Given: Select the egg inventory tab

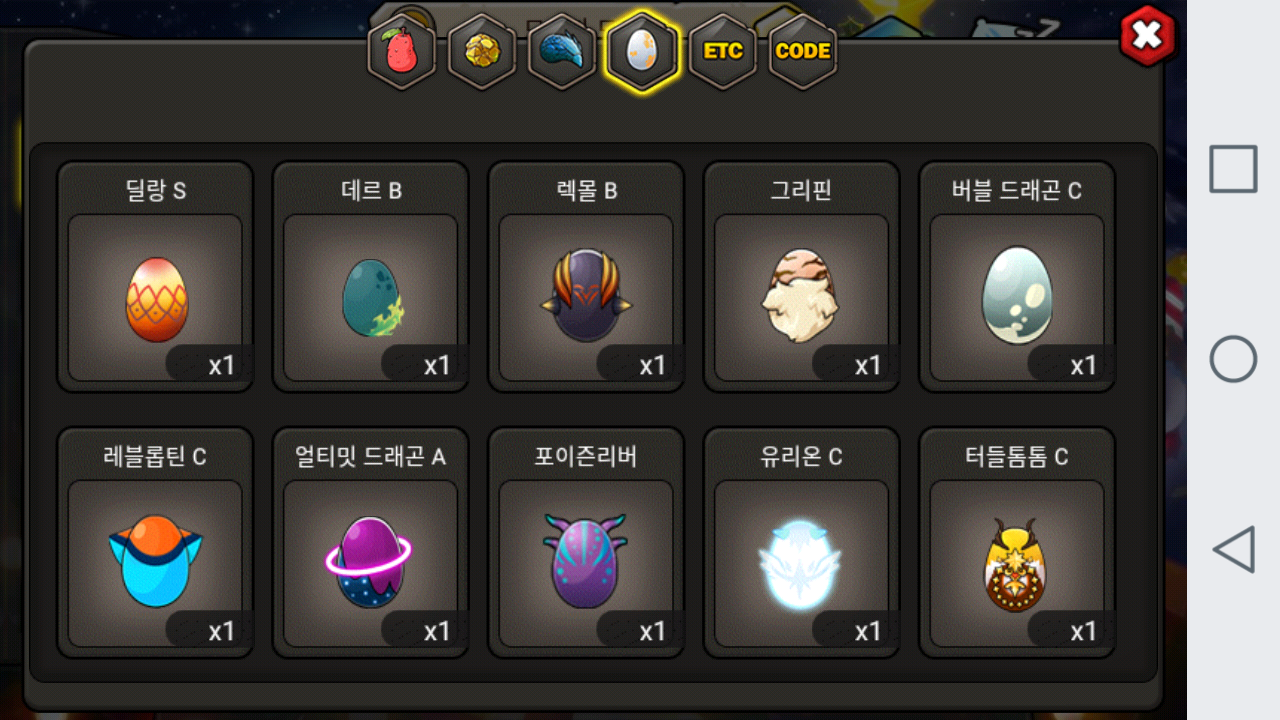Looking at the screenshot, I should click(x=642, y=51).
